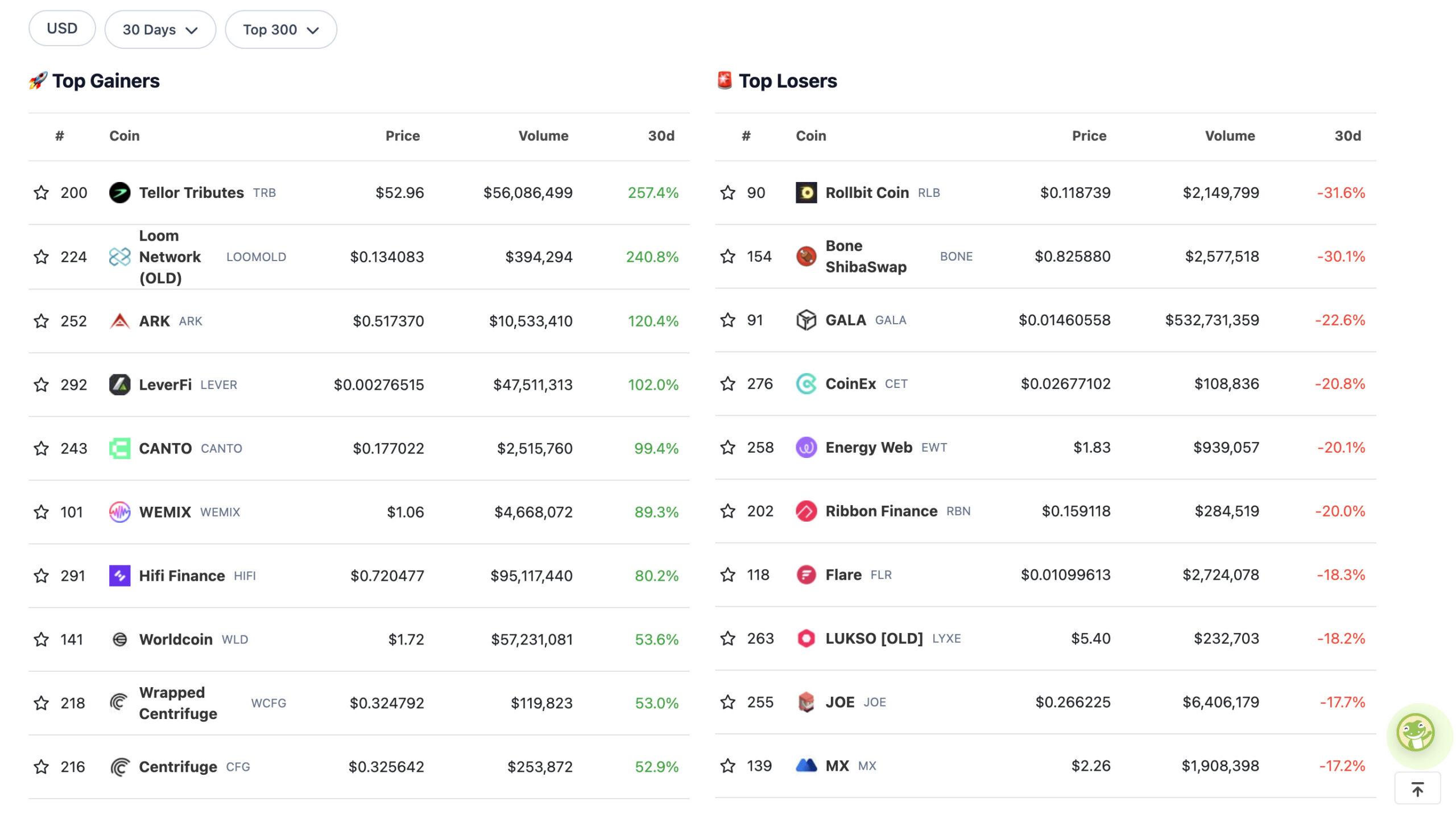Click the 257.4% gain value
1456x814 pixels.
click(x=653, y=193)
